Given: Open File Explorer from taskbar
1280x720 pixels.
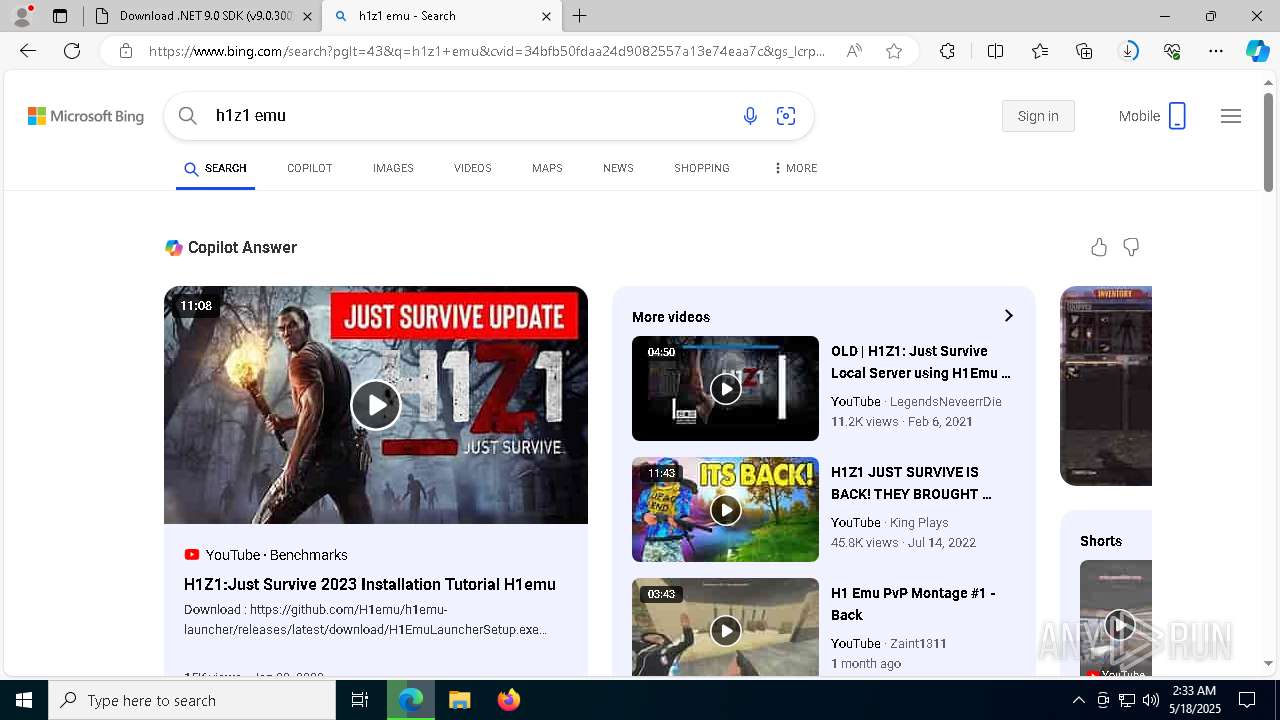Looking at the screenshot, I should click(459, 700).
